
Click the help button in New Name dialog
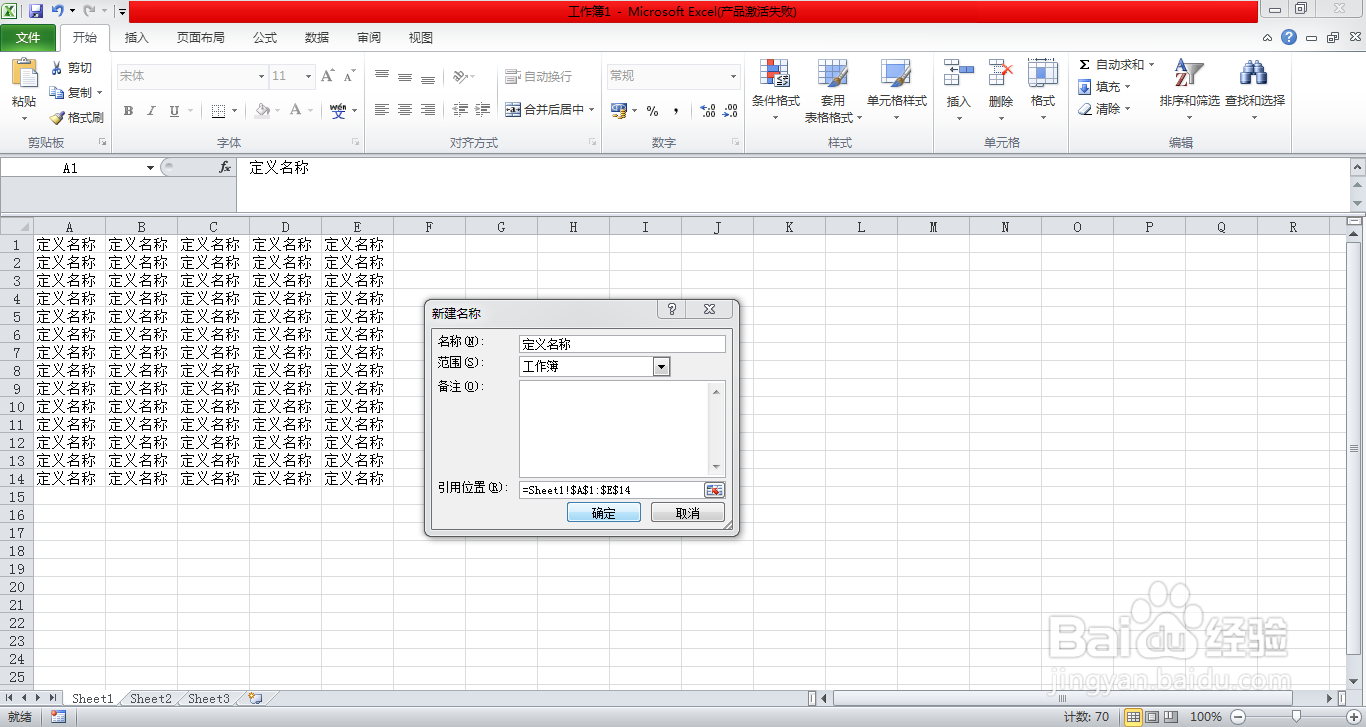pyautogui.click(x=672, y=310)
